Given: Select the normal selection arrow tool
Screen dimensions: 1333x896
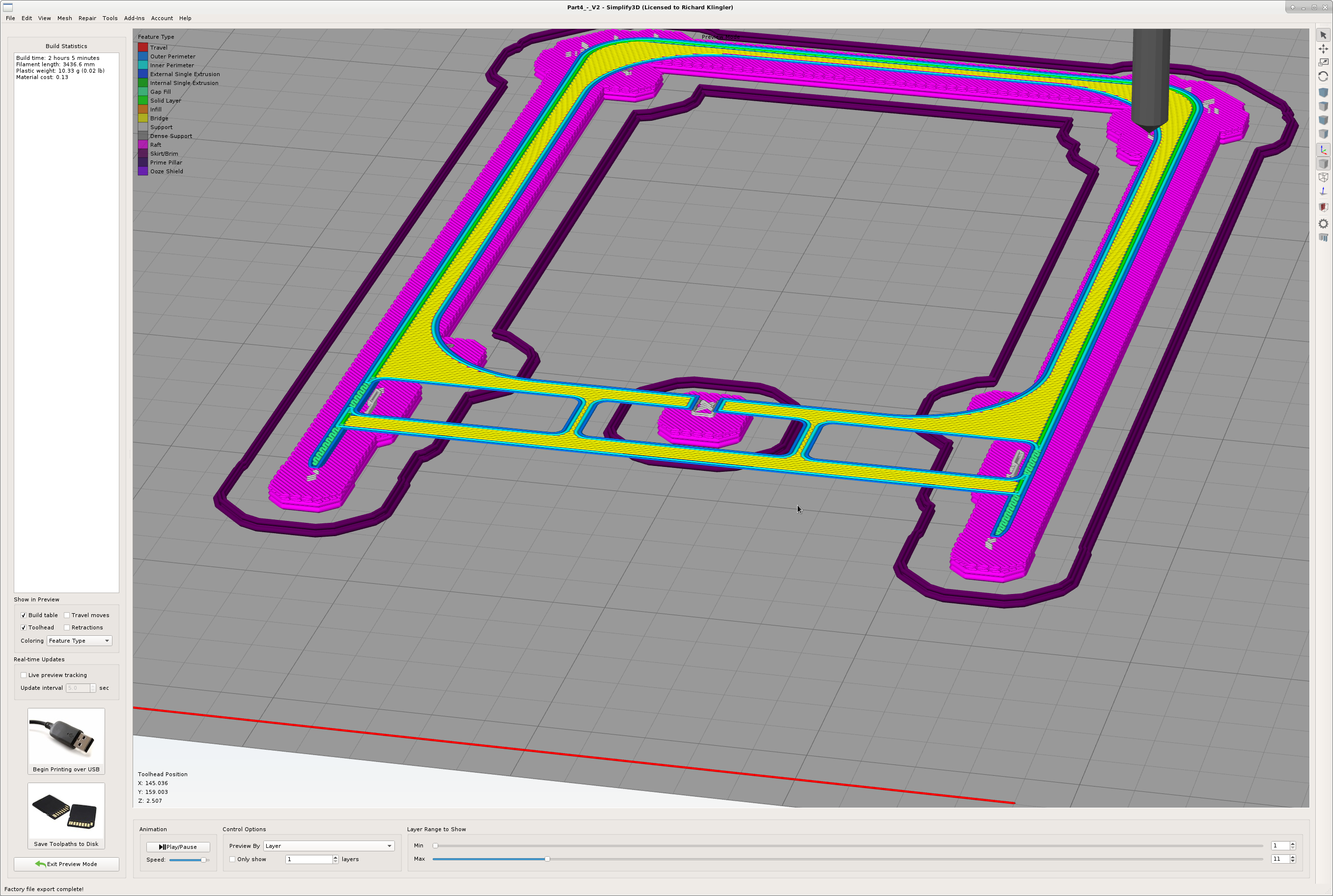Looking at the screenshot, I should 1323,35.
